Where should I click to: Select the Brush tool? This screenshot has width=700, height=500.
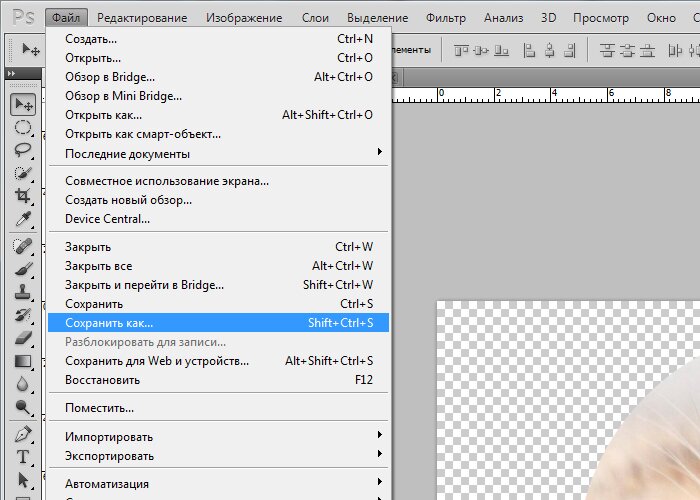(x=23, y=269)
